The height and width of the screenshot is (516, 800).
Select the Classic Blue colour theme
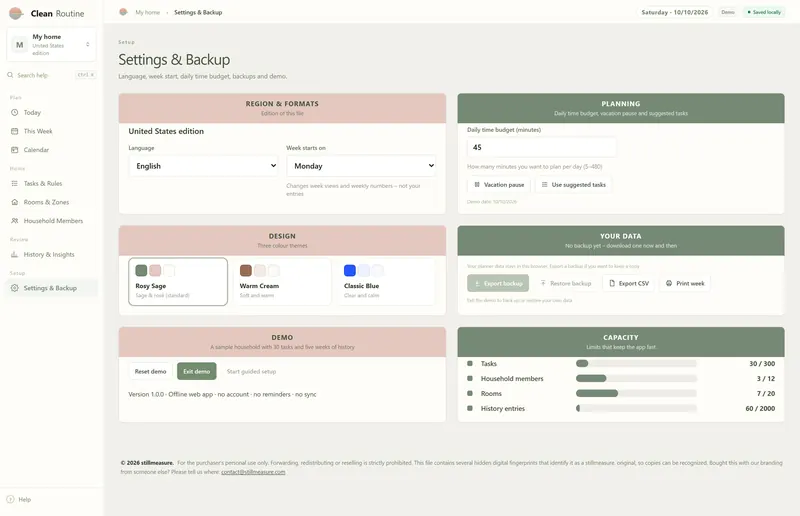(x=386, y=282)
